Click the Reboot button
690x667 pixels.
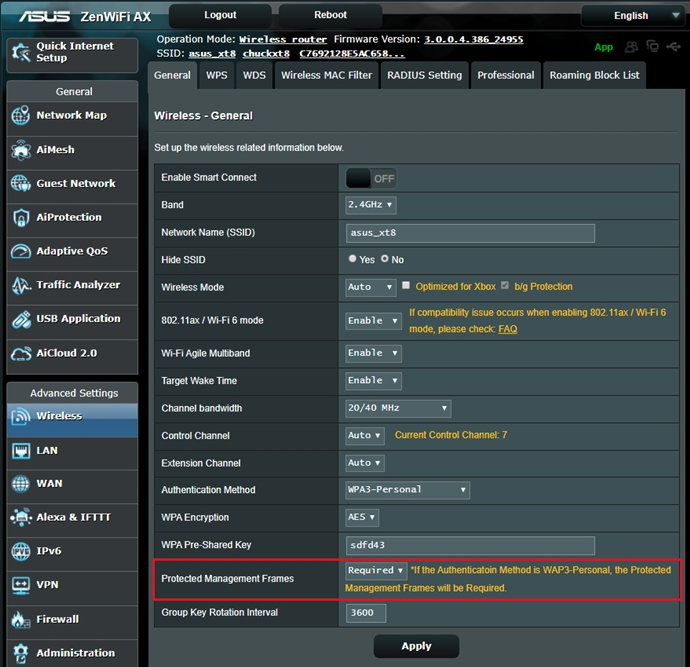tap(330, 15)
